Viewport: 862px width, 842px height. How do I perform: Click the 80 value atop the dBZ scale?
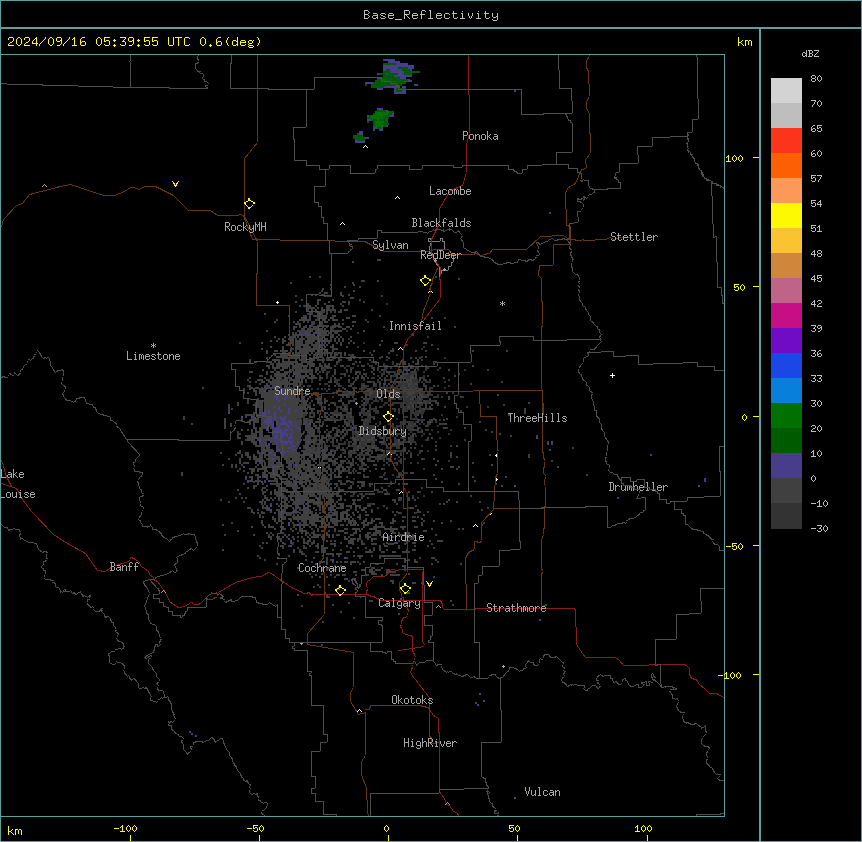(816, 79)
